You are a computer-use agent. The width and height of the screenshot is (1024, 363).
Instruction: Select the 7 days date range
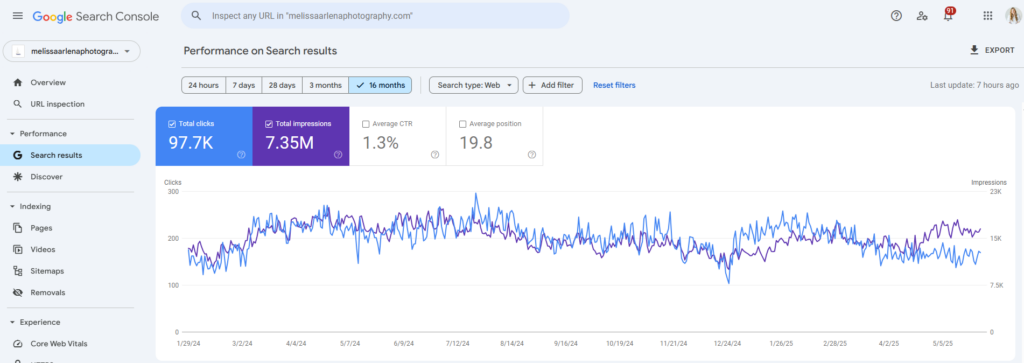[244, 86]
